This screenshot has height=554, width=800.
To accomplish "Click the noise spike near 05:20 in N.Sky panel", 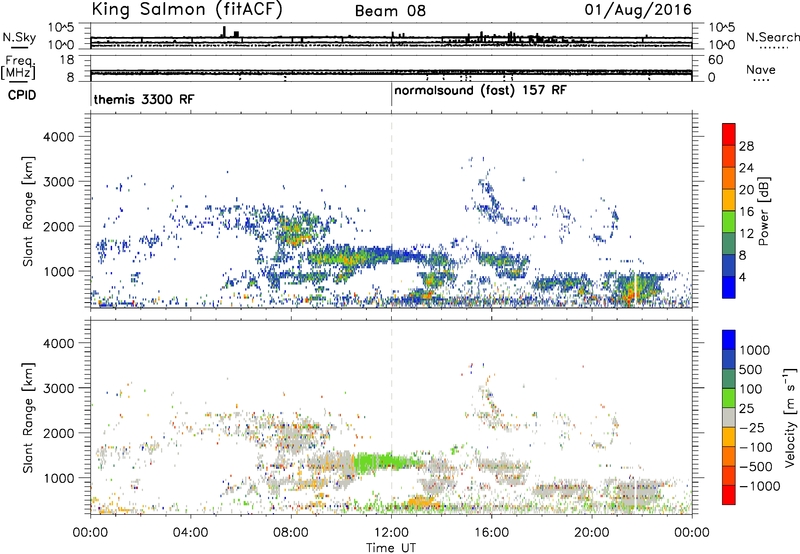I will coord(223,32).
